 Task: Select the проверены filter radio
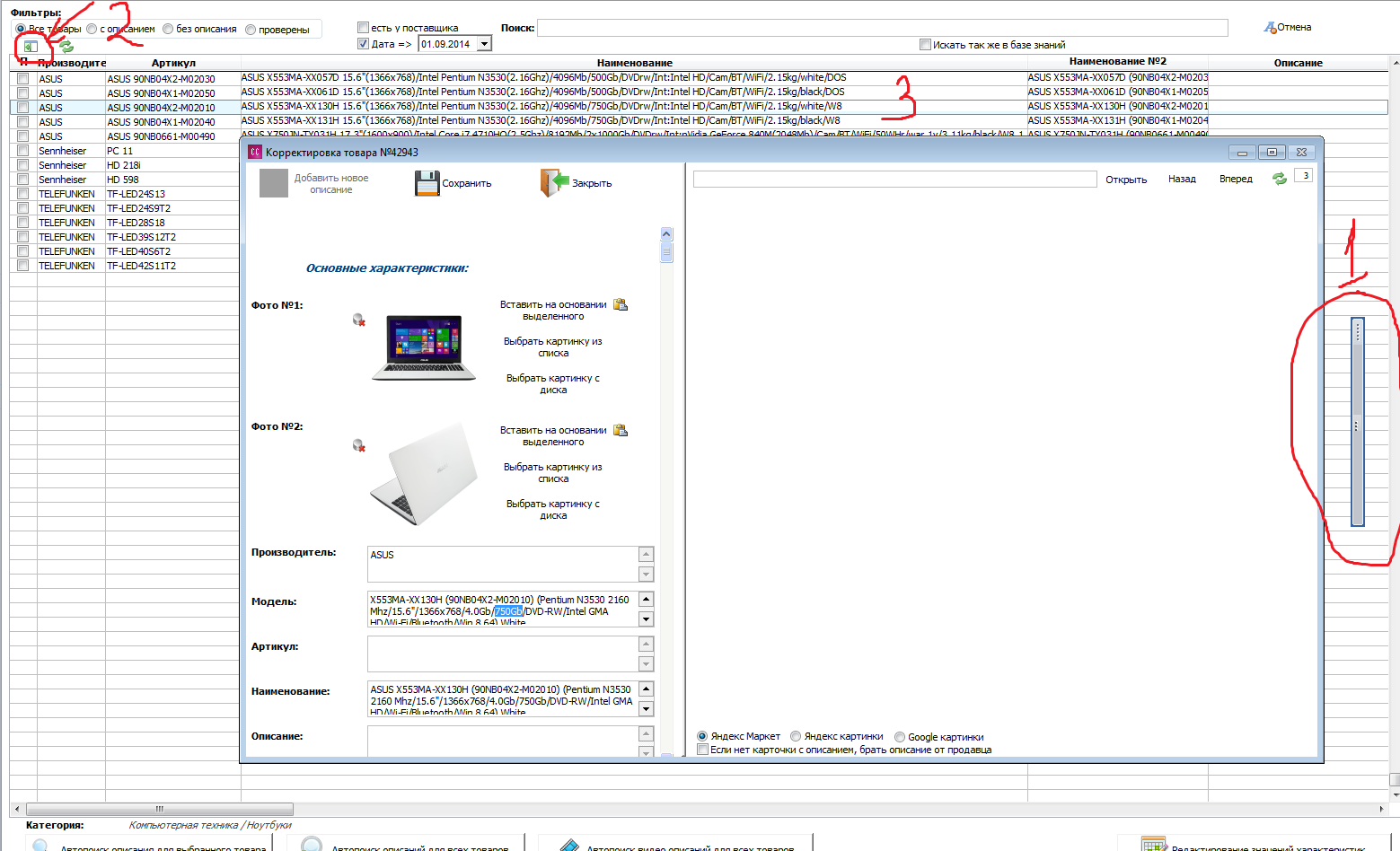(x=251, y=30)
